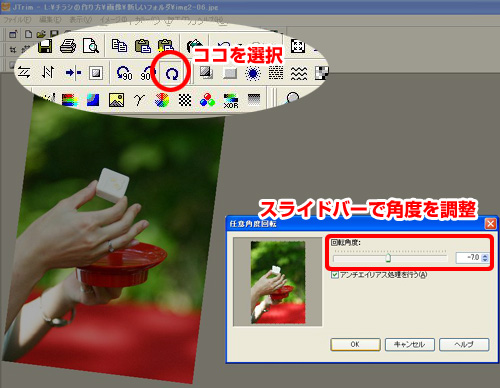Image resolution: width=500 pixels, height=388 pixels.
Task: Click the preview thumbnail in rotation dialog
Action: [278, 282]
